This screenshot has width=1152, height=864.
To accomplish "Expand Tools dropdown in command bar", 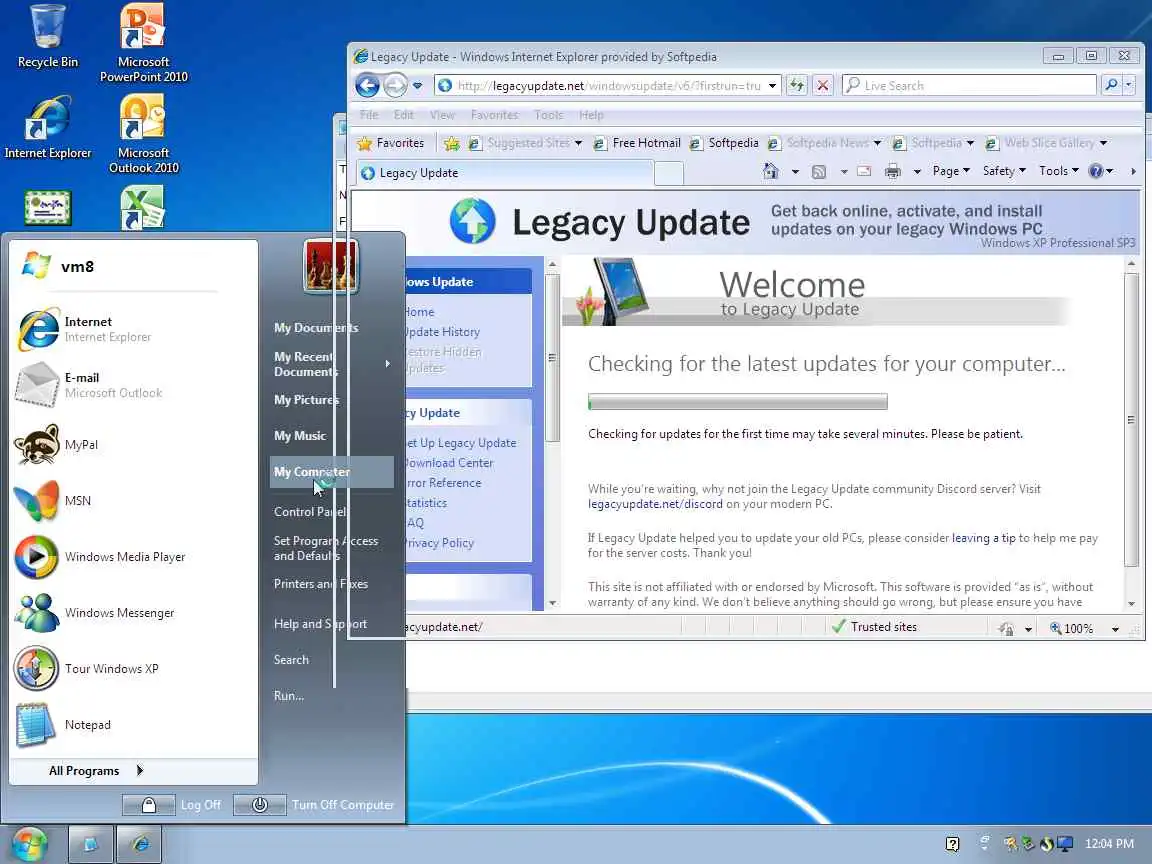I will coord(1059,171).
